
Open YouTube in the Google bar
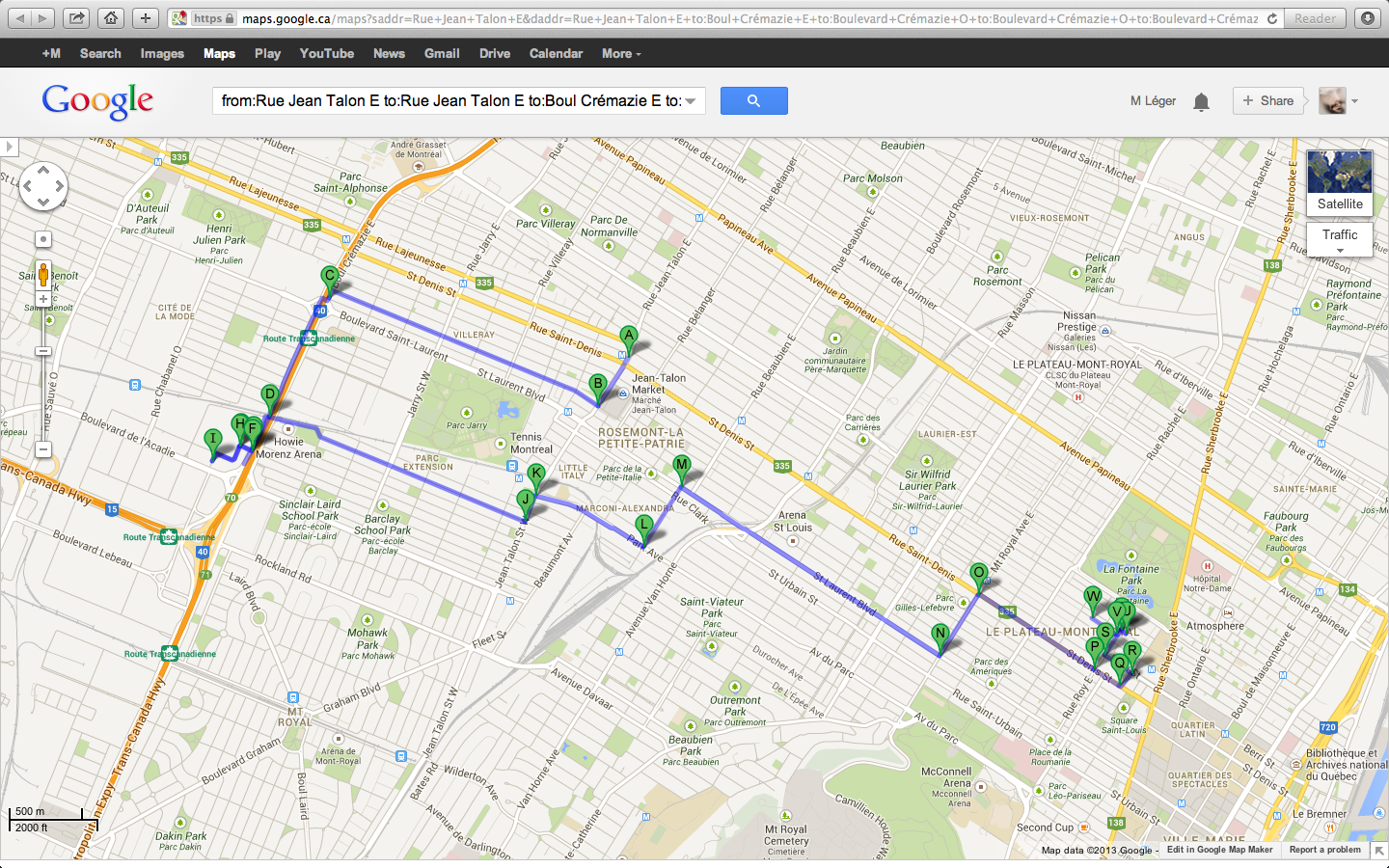click(327, 53)
